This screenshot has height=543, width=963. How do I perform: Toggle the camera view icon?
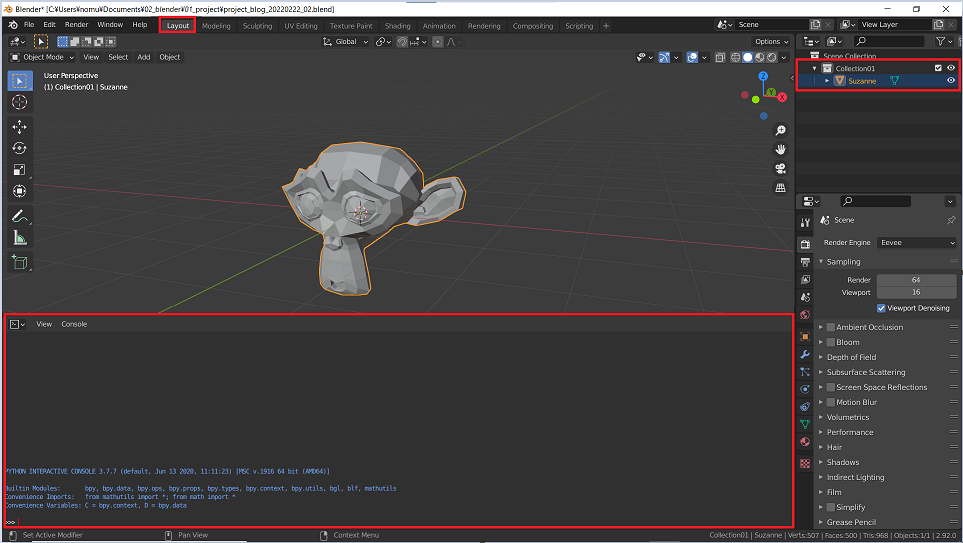(x=780, y=168)
